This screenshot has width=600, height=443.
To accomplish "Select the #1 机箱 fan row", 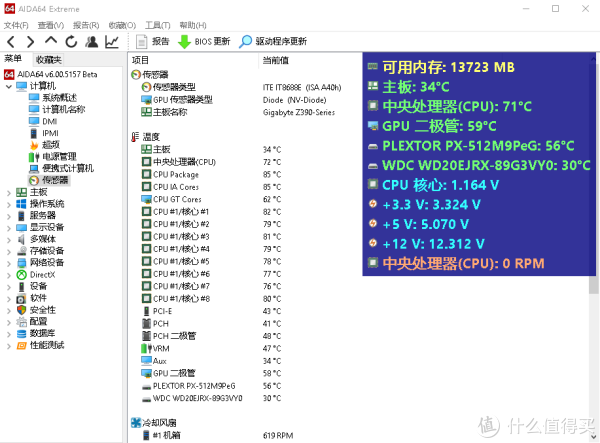I will 217,435.
